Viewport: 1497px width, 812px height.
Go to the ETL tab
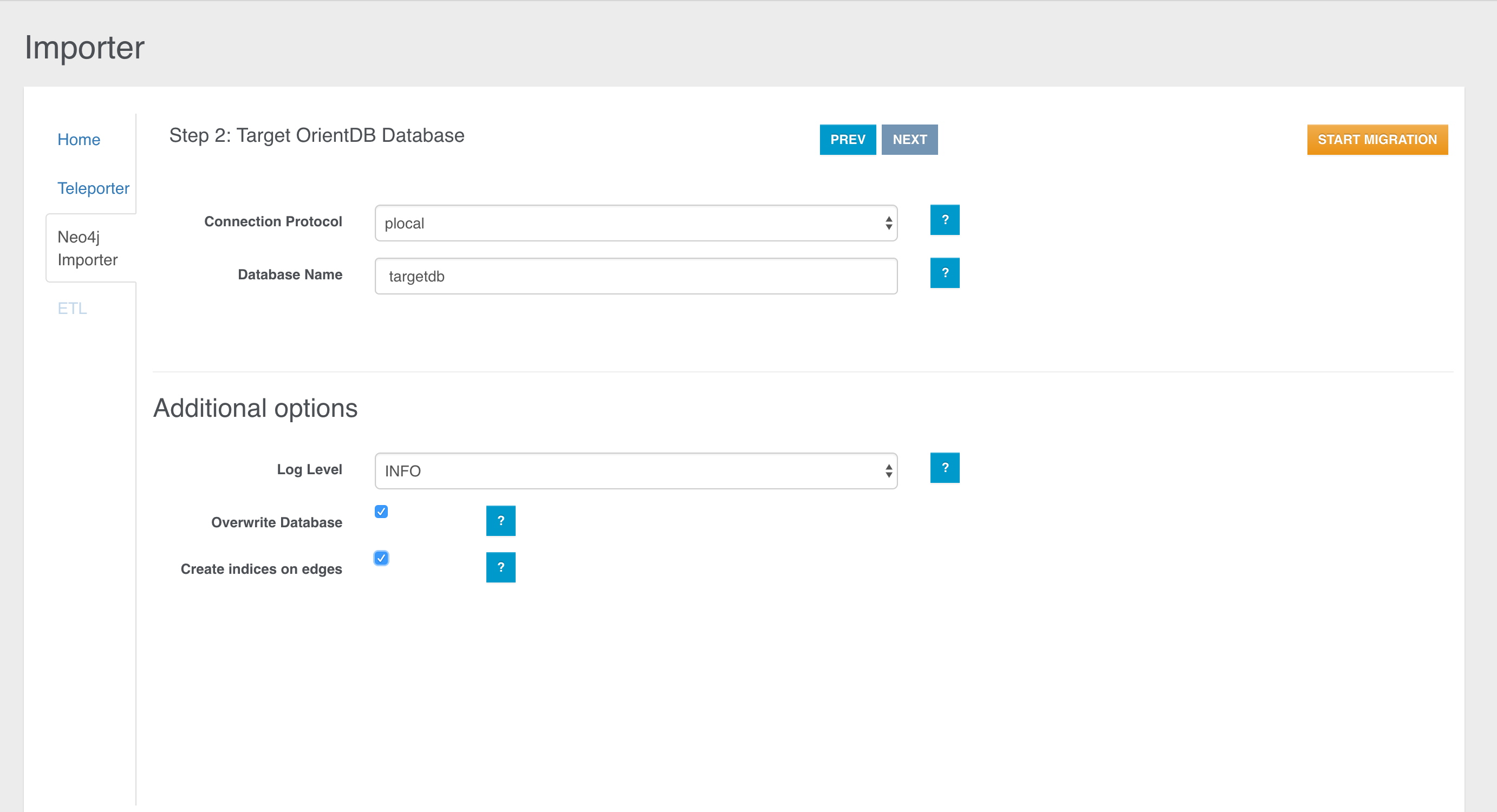tap(72, 309)
